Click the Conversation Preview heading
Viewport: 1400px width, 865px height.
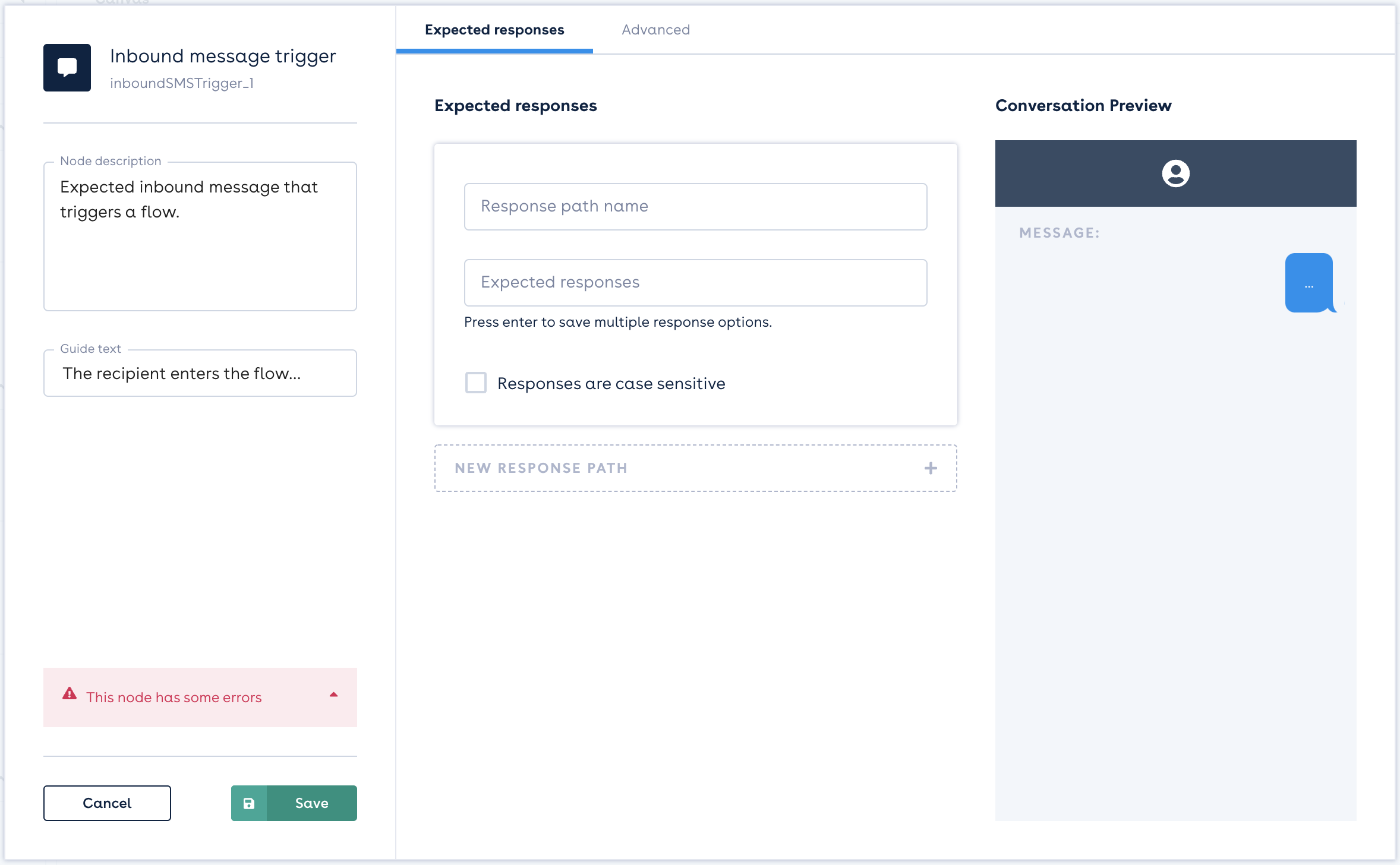pos(1083,106)
